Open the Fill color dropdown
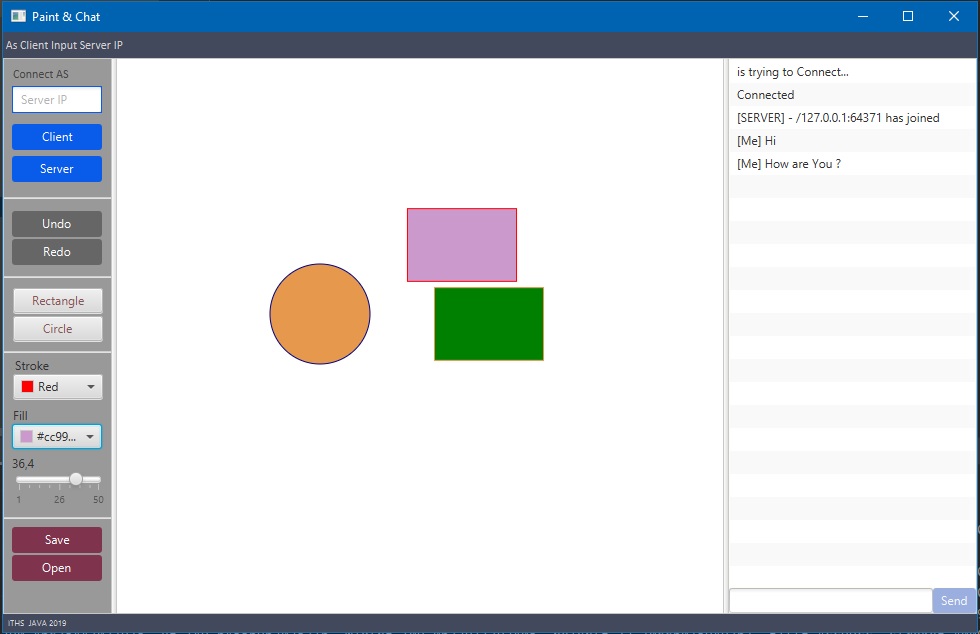The image size is (980, 634). tap(57, 436)
